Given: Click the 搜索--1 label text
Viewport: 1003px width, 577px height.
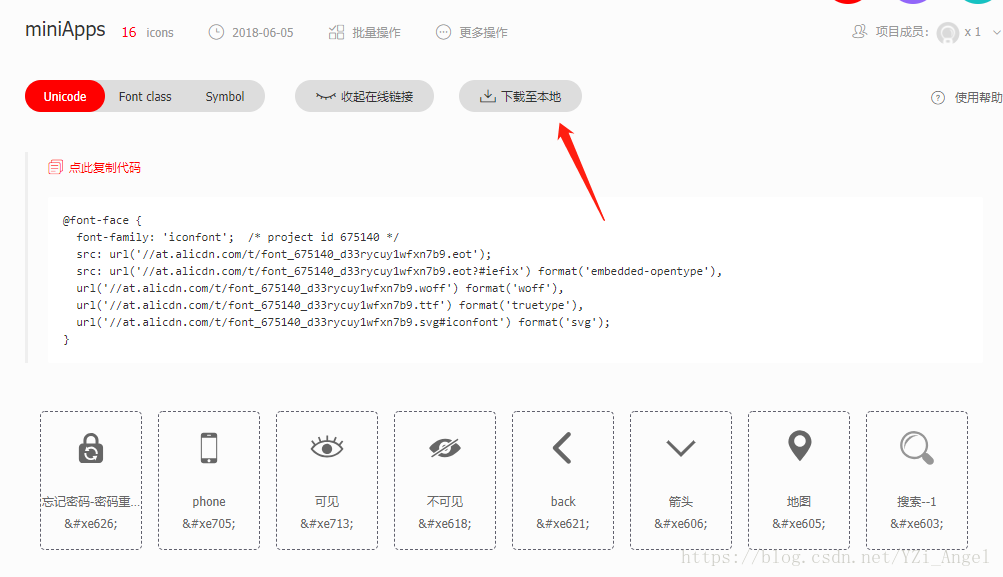Looking at the screenshot, I should [x=917, y=502].
